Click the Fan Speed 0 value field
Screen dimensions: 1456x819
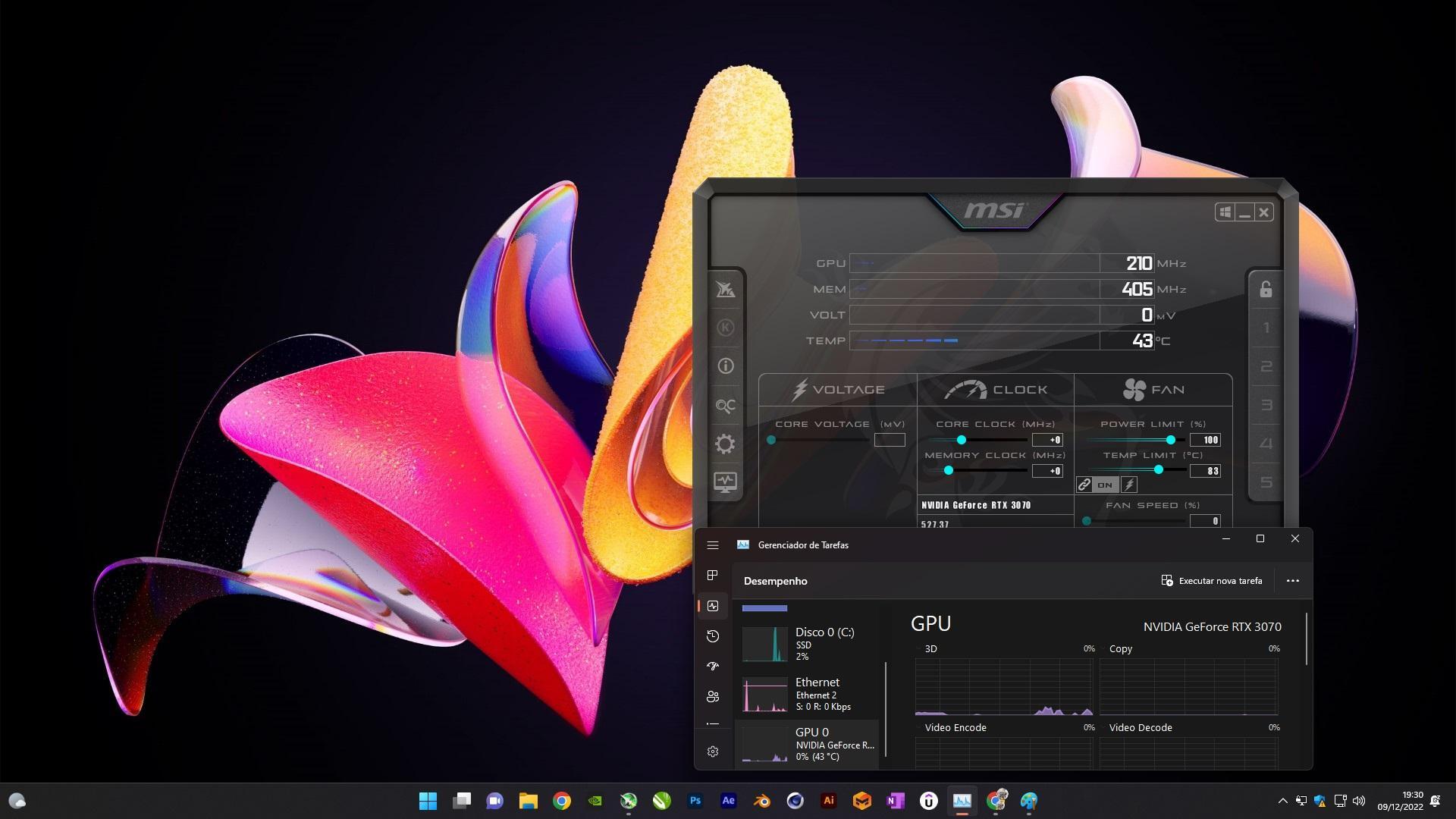(x=1205, y=521)
